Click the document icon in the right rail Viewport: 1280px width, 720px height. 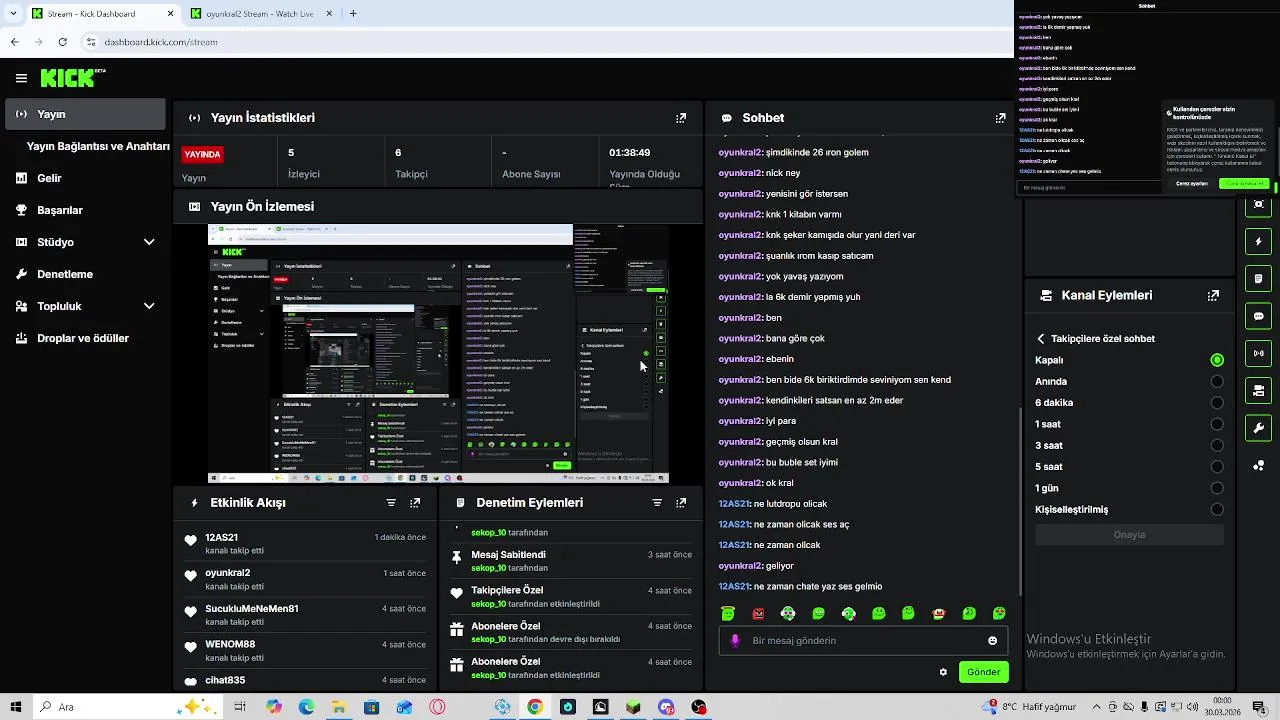(x=1259, y=279)
